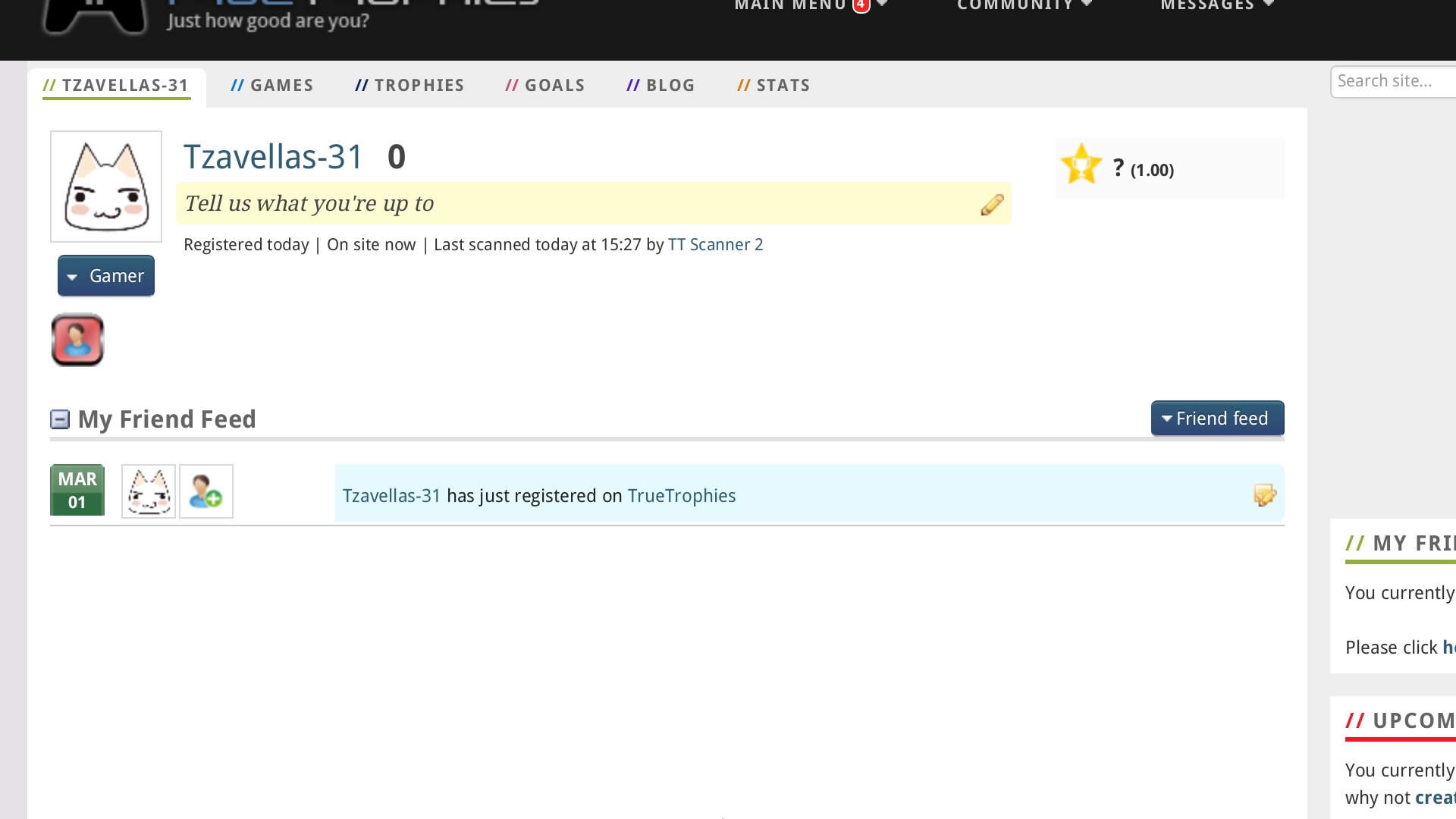Open the Stats tab
1456x819 pixels.
click(773, 86)
